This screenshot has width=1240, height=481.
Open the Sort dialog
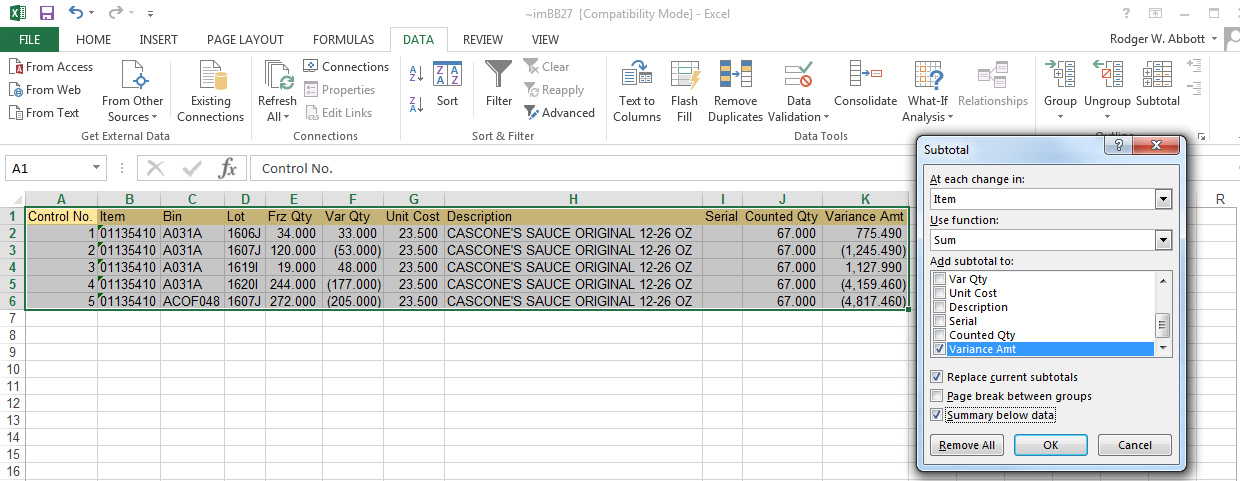click(x=447, y=85)
